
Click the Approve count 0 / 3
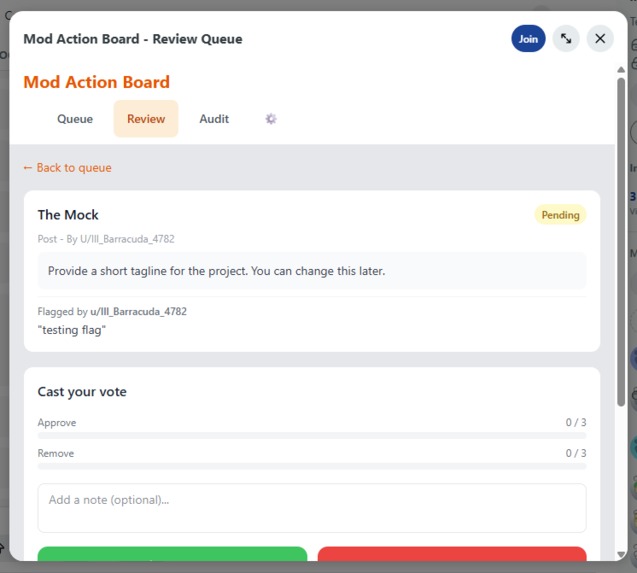point(576,423)
